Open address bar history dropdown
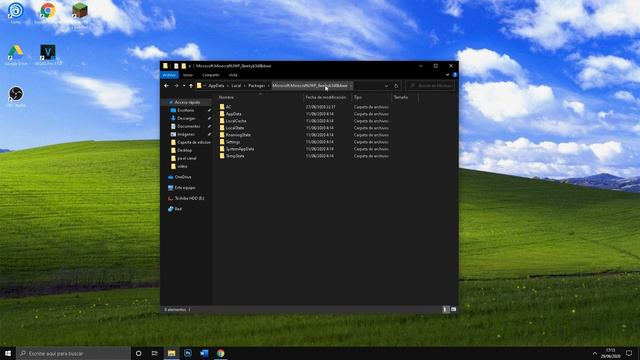The width and height of the screenshot is (640, 360). coord(386,86)
